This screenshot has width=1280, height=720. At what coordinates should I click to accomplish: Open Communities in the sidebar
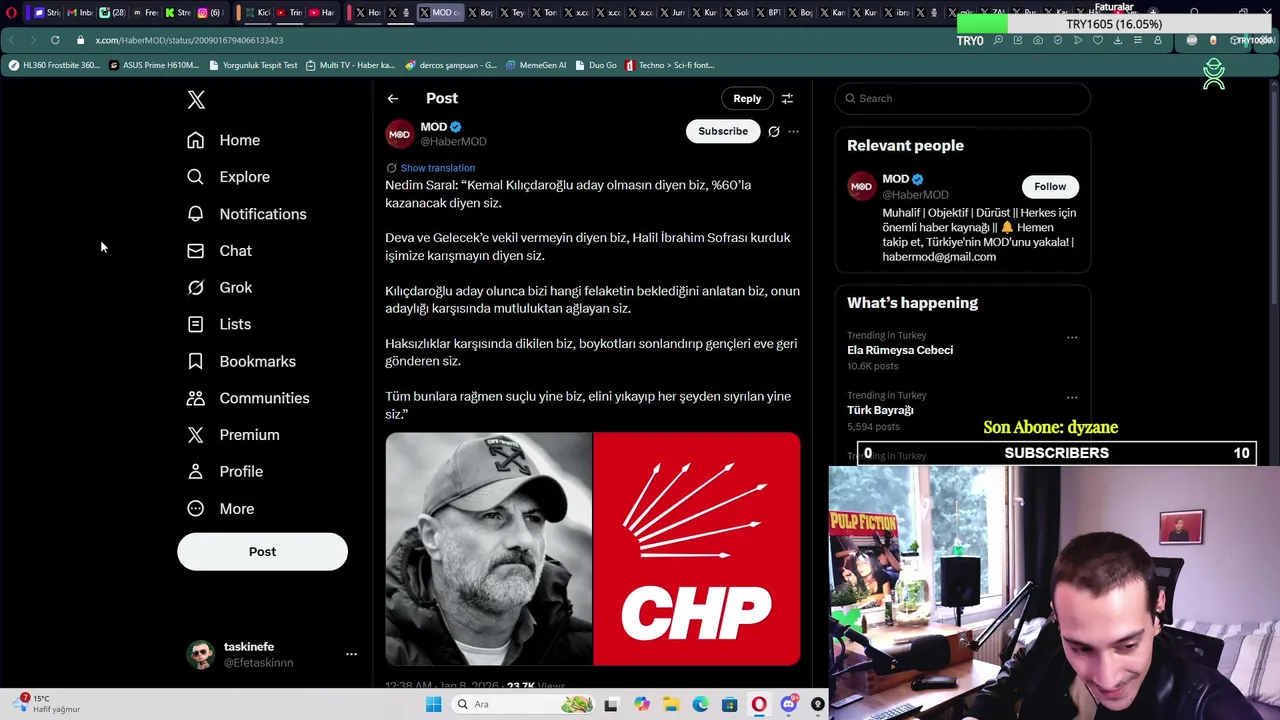248,398
